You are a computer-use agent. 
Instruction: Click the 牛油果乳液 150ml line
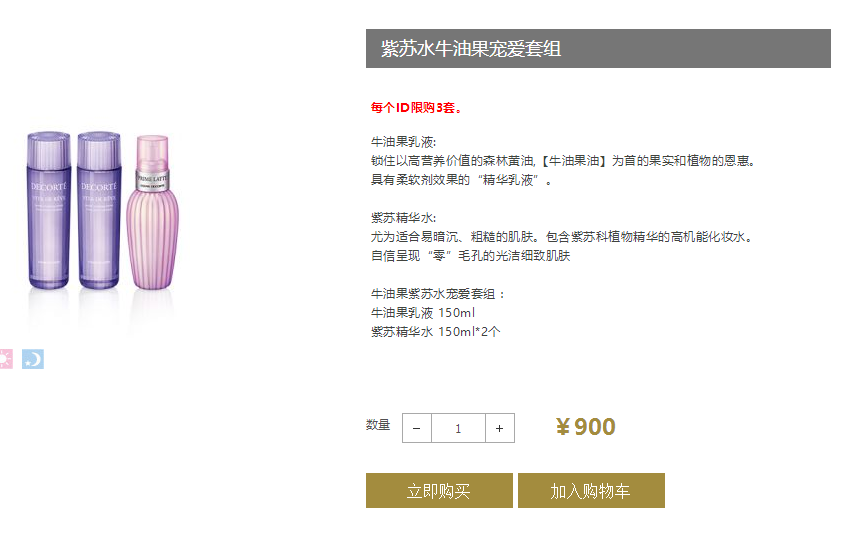click(423, 313)
